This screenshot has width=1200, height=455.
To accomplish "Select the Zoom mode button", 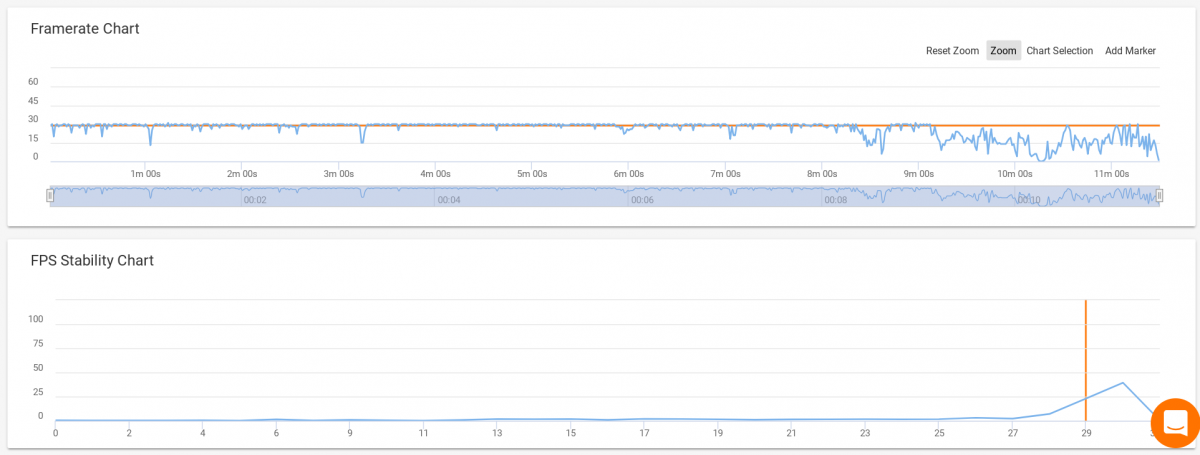I will point(1003,51).
